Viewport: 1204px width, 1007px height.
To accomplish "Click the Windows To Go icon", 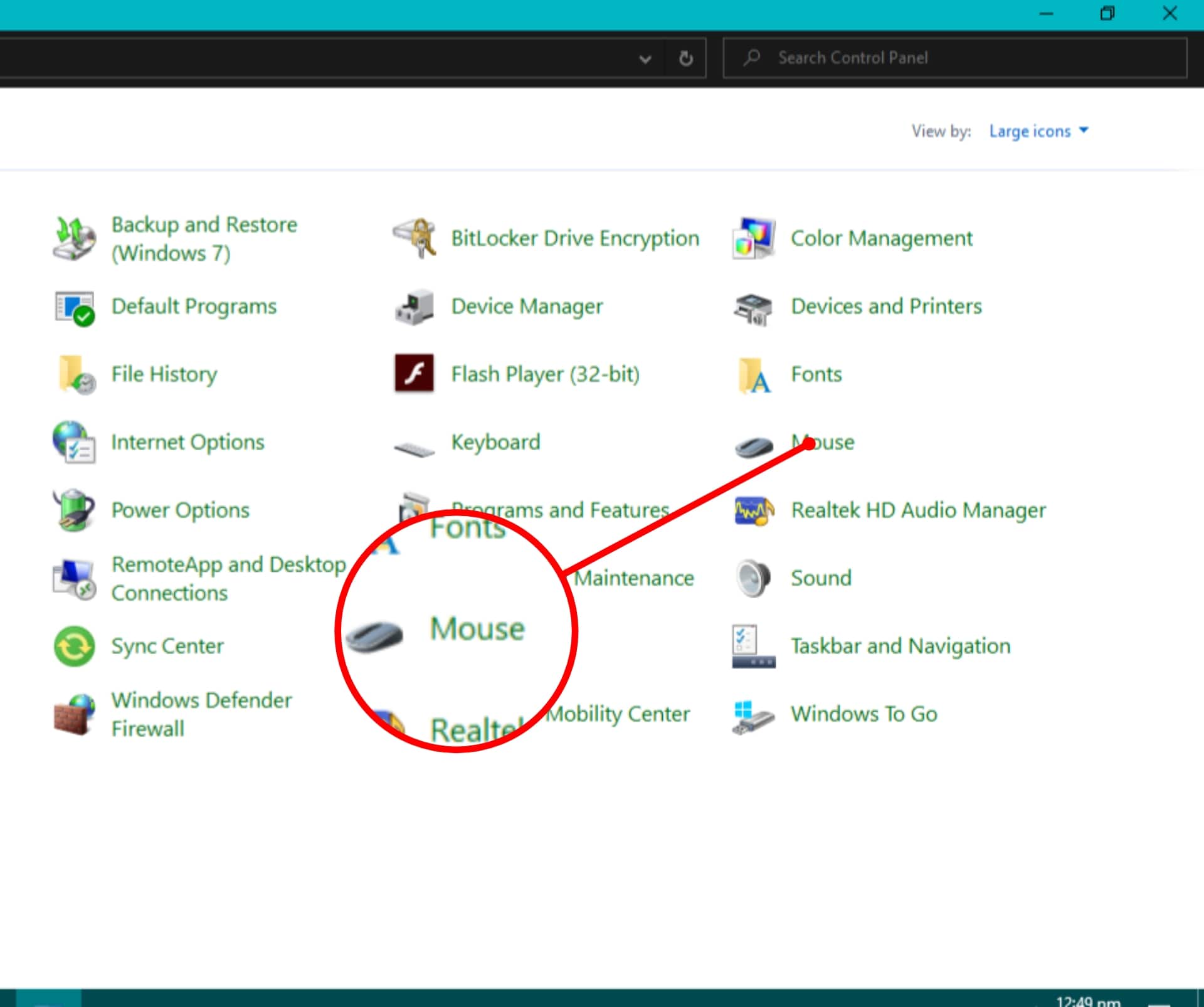I will coord(753,717).
